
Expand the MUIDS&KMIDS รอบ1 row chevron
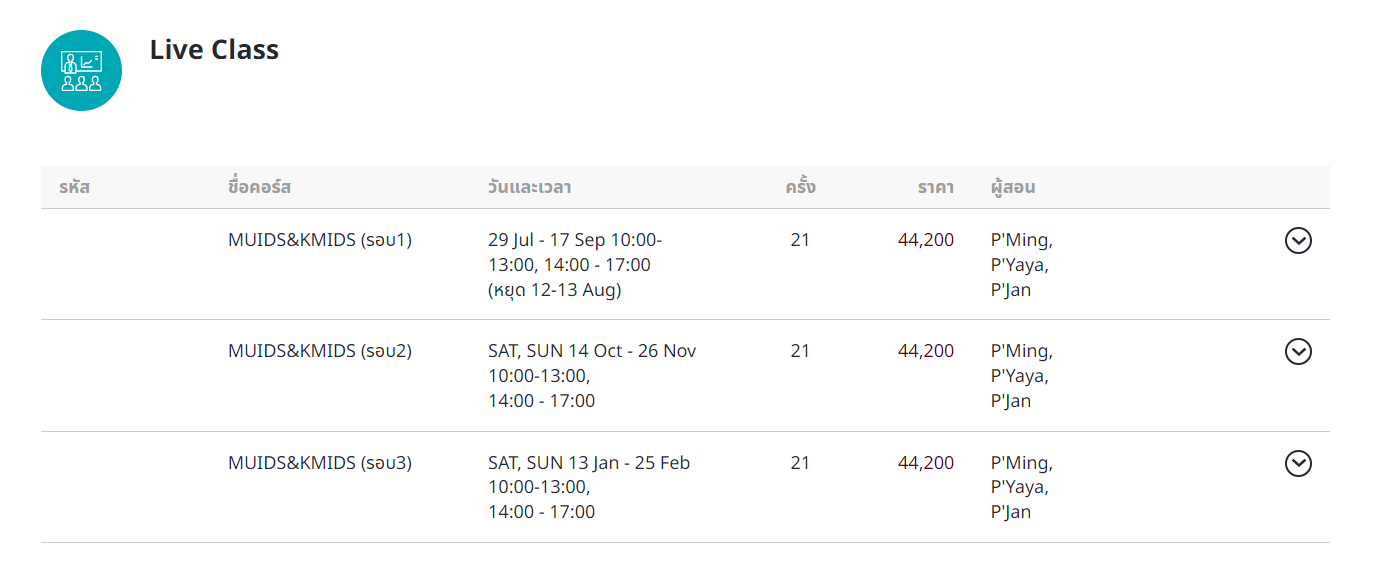pyautogui.click(x=1298, y=240)
